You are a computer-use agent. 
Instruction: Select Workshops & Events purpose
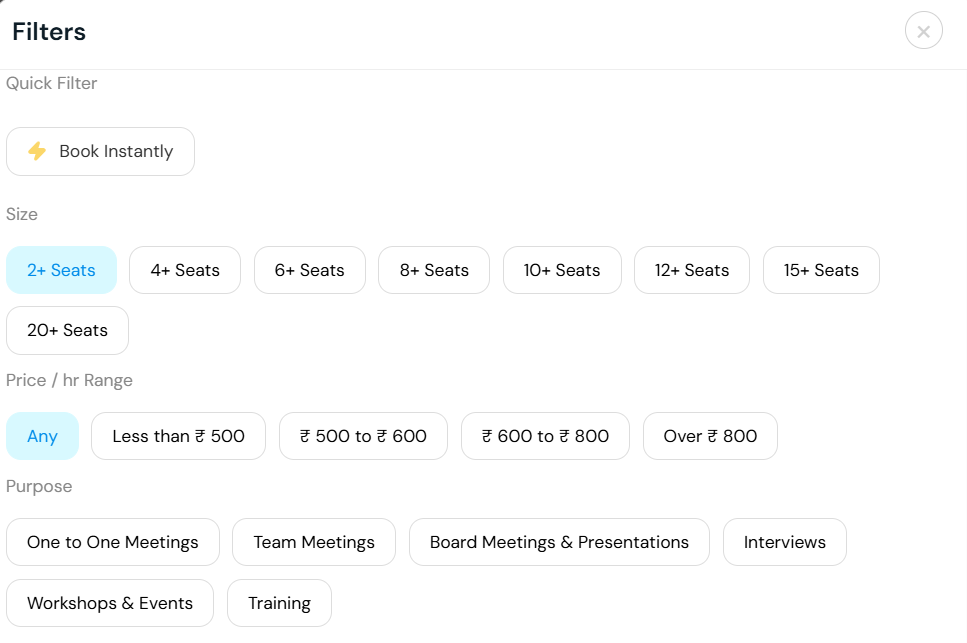(x=110, y=603)
